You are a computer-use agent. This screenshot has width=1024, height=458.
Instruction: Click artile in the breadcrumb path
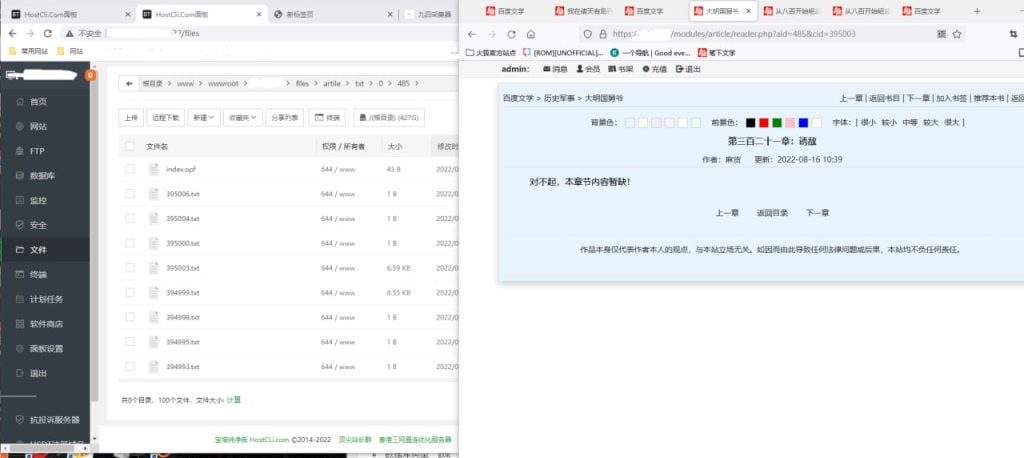coord(331,84)
